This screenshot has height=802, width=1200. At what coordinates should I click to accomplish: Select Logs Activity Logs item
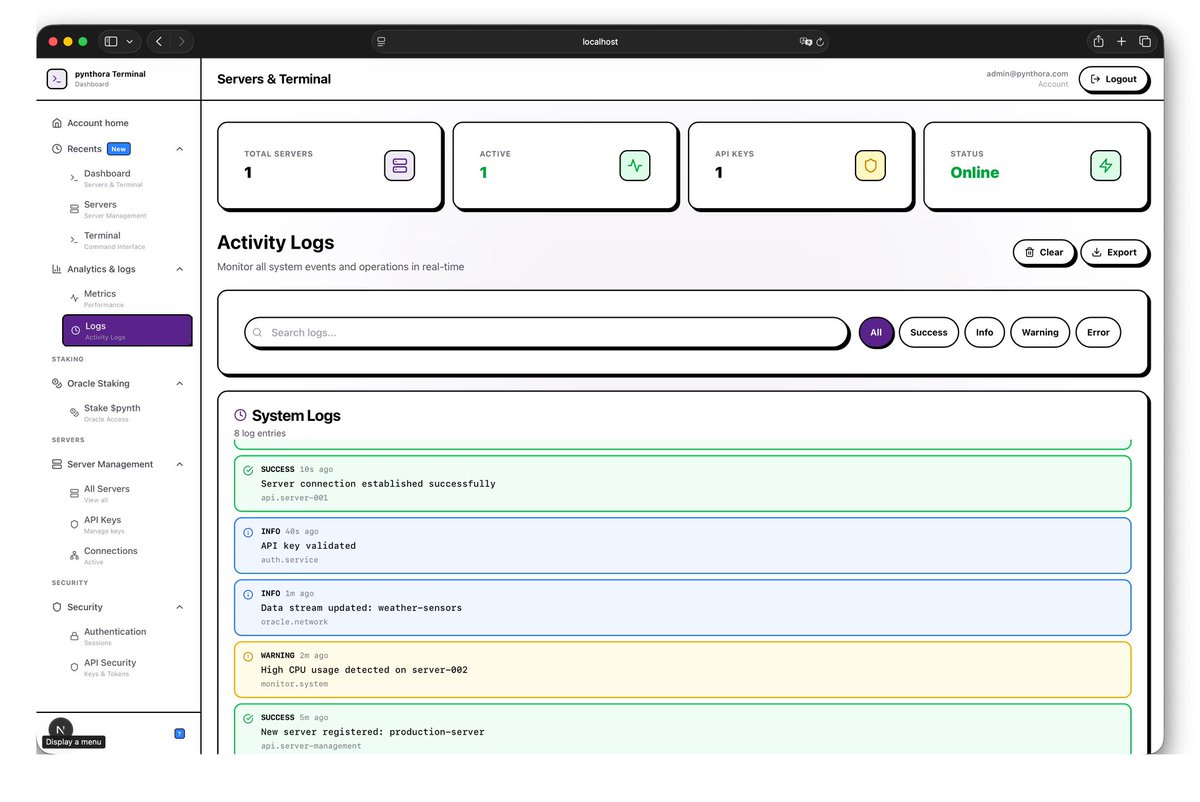tap(127, 331)
